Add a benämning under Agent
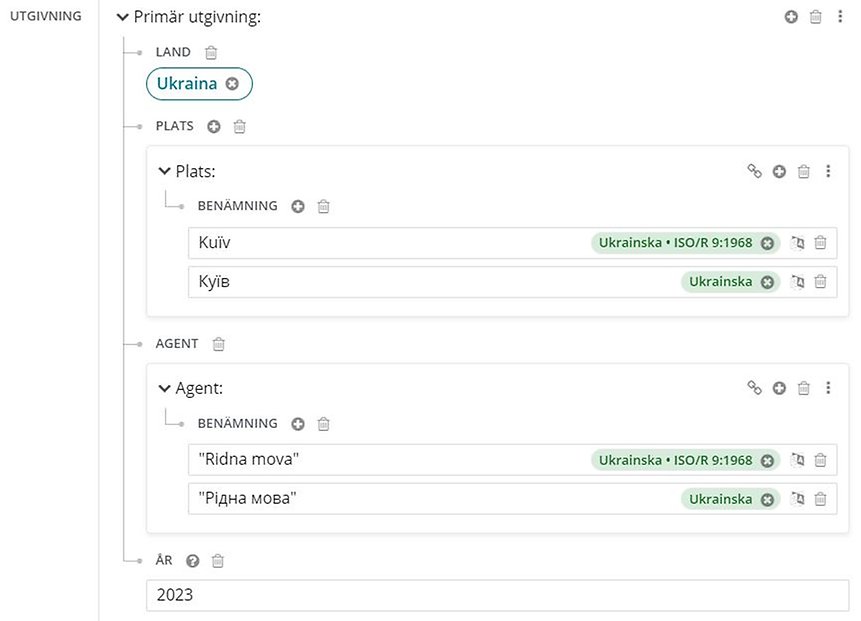Viewport: 861px width, 621px height. 297,423
